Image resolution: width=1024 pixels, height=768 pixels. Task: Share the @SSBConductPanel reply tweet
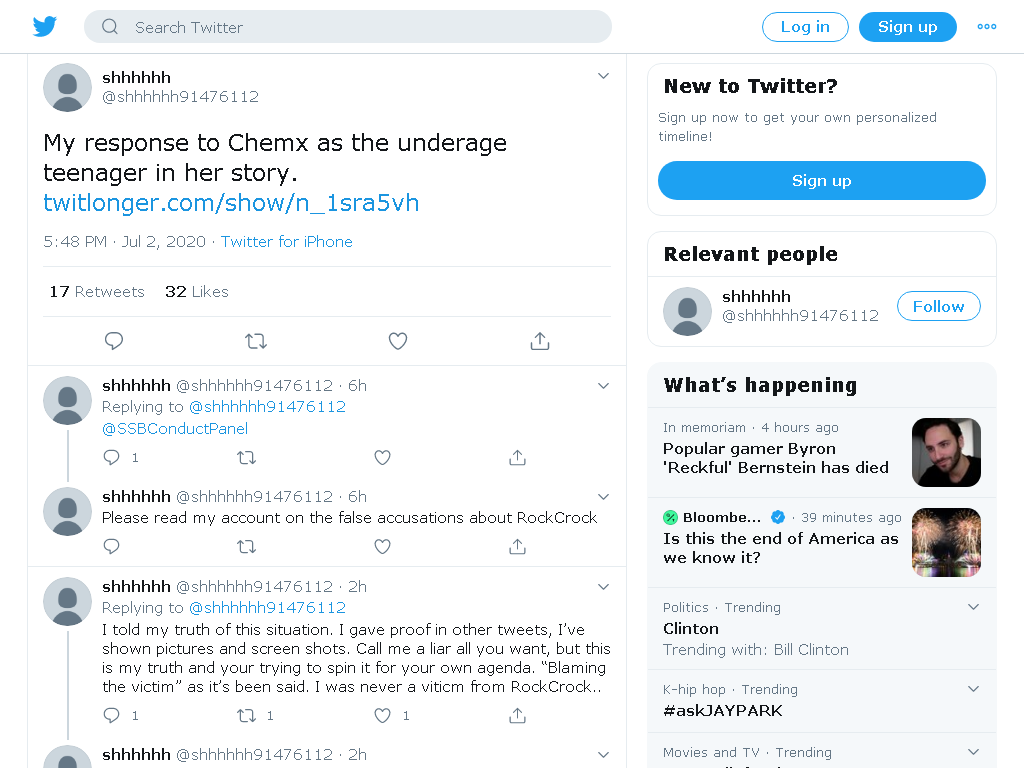(517, 457)
